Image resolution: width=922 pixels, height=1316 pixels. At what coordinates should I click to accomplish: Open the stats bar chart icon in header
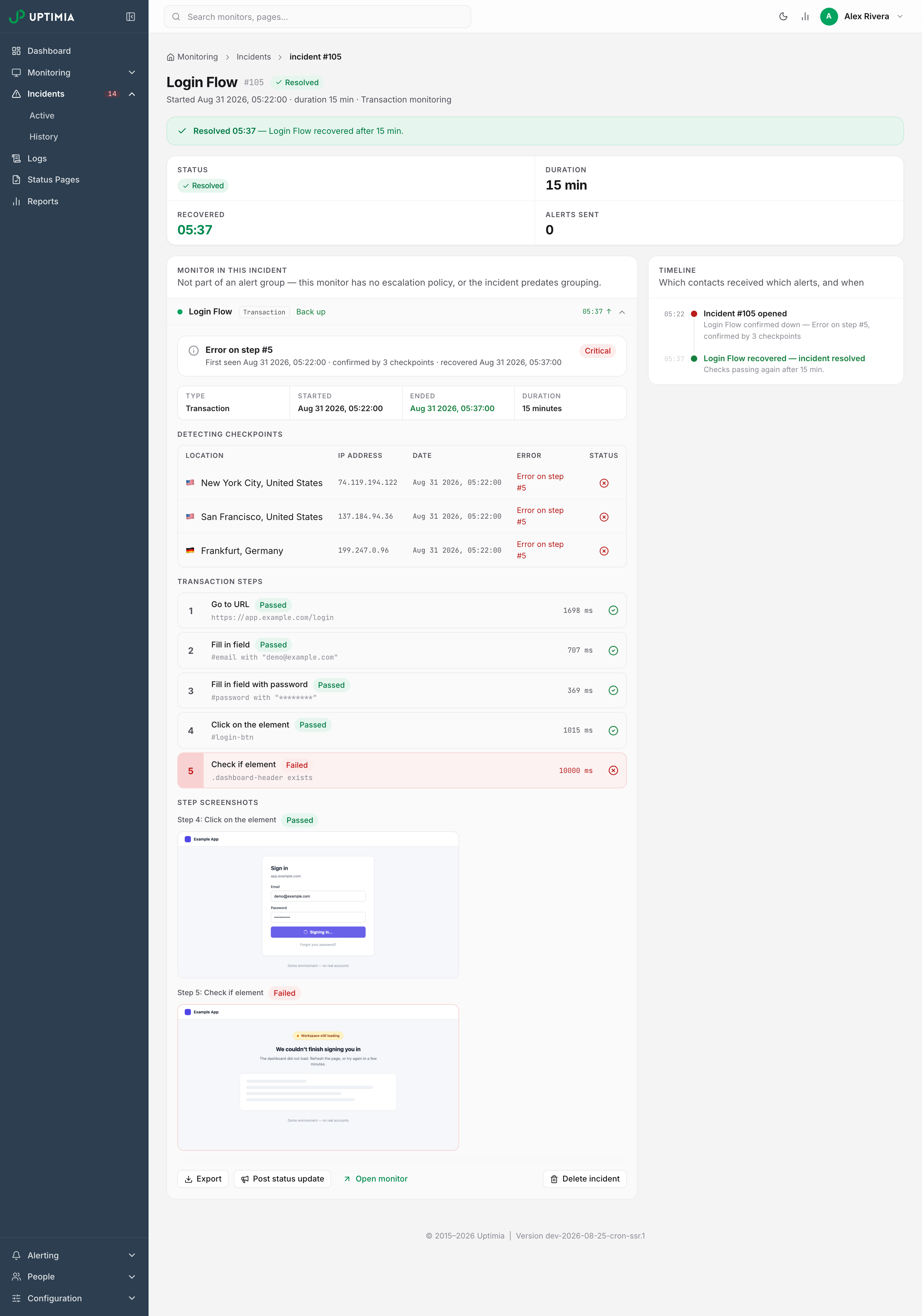point(805,17)
